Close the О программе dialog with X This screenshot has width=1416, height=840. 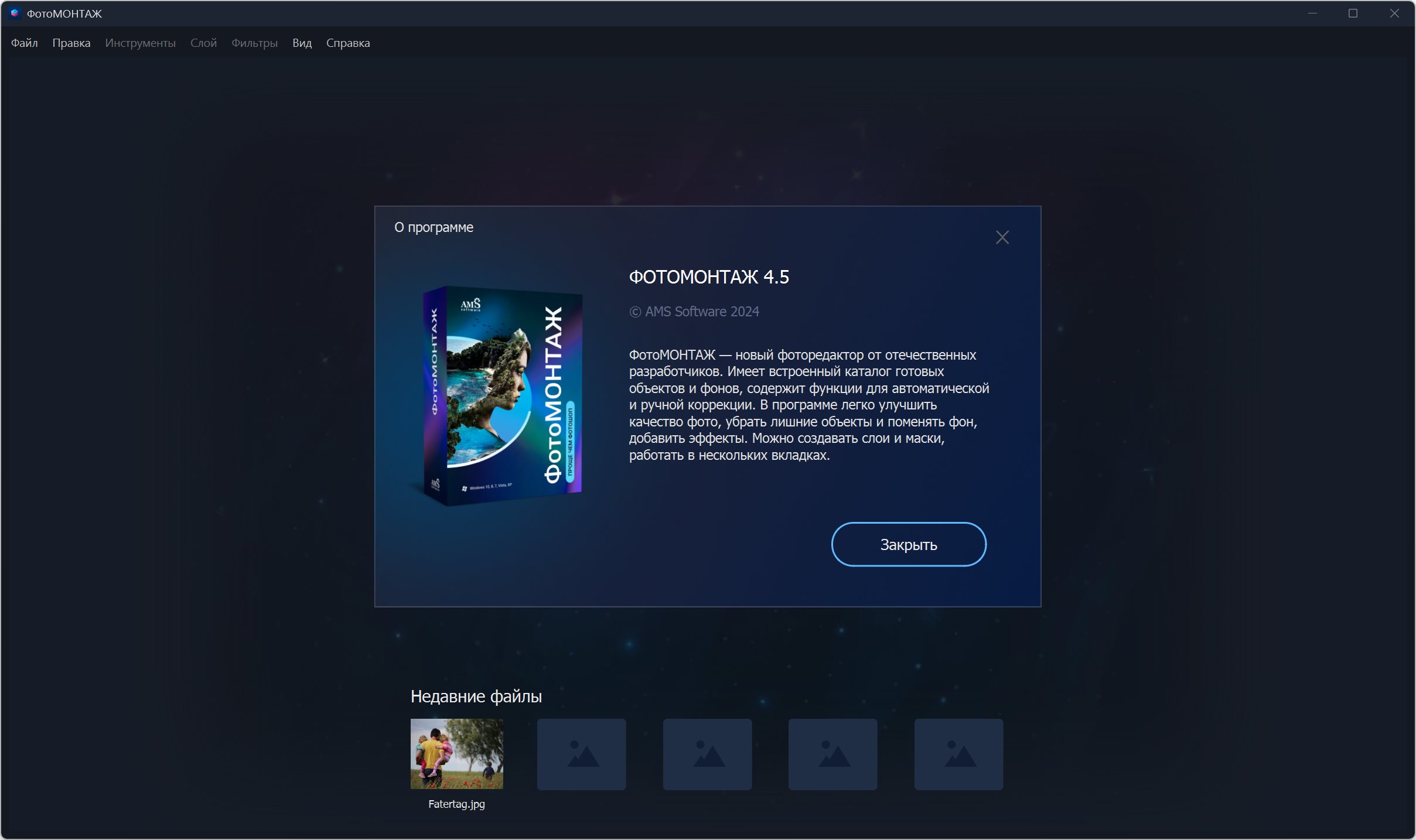1002,237
